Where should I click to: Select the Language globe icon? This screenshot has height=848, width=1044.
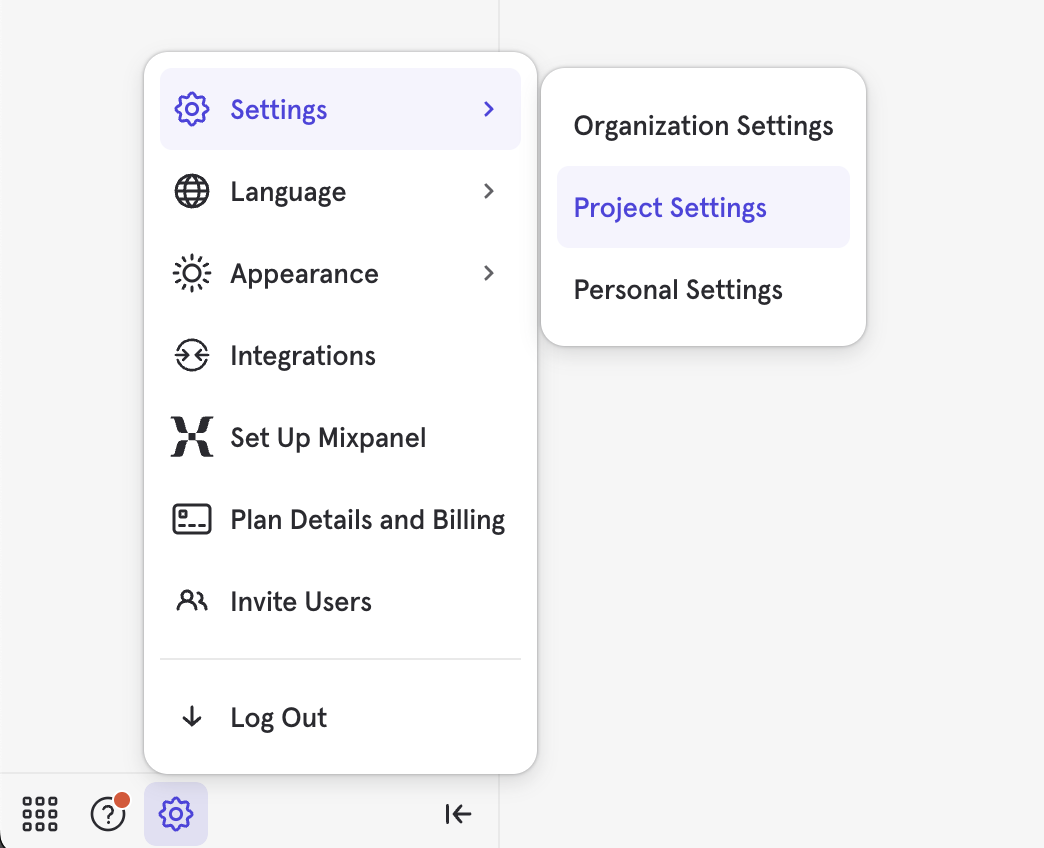point(191,191)
